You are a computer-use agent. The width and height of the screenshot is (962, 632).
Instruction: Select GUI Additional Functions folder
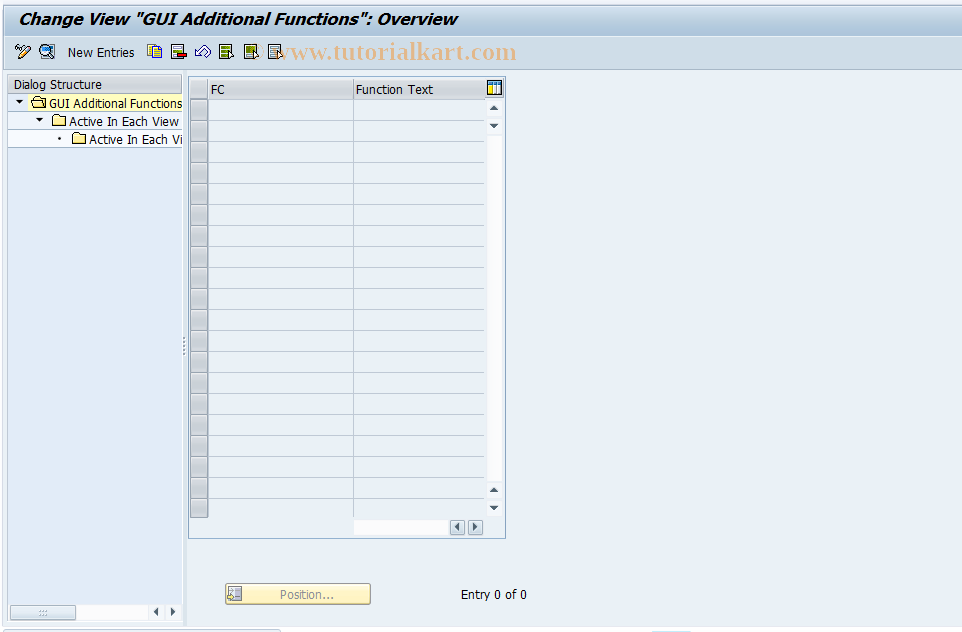(106, 103)
